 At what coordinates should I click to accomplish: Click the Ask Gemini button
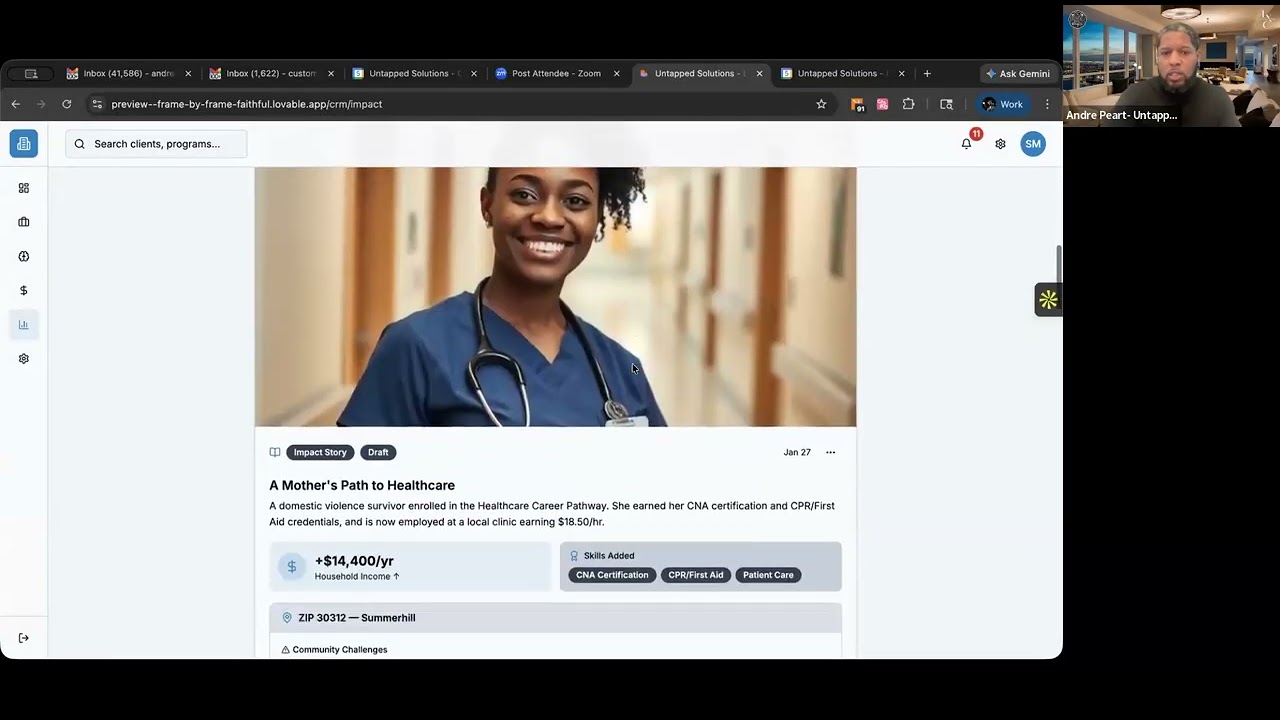click(1017, 73)
